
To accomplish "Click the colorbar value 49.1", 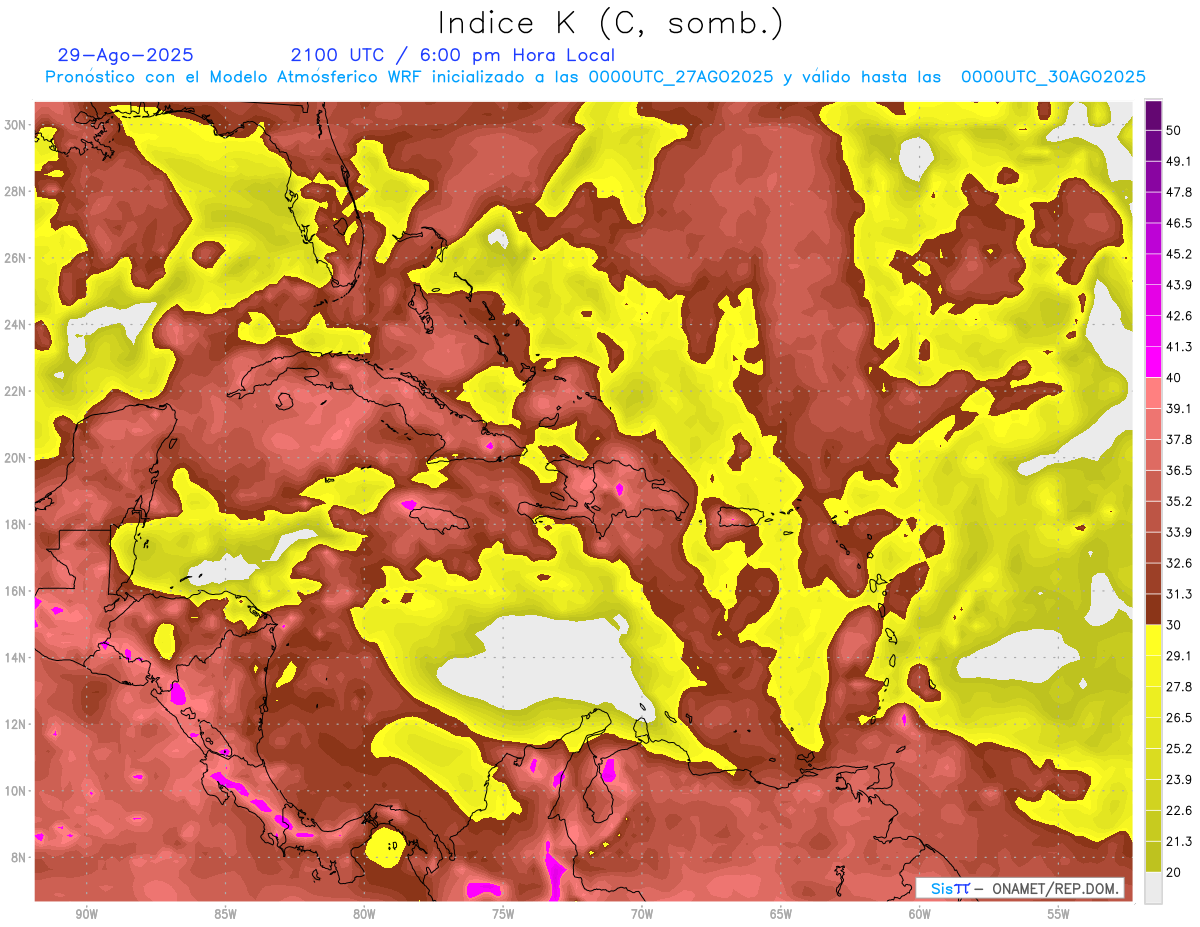I will 1179,161.
